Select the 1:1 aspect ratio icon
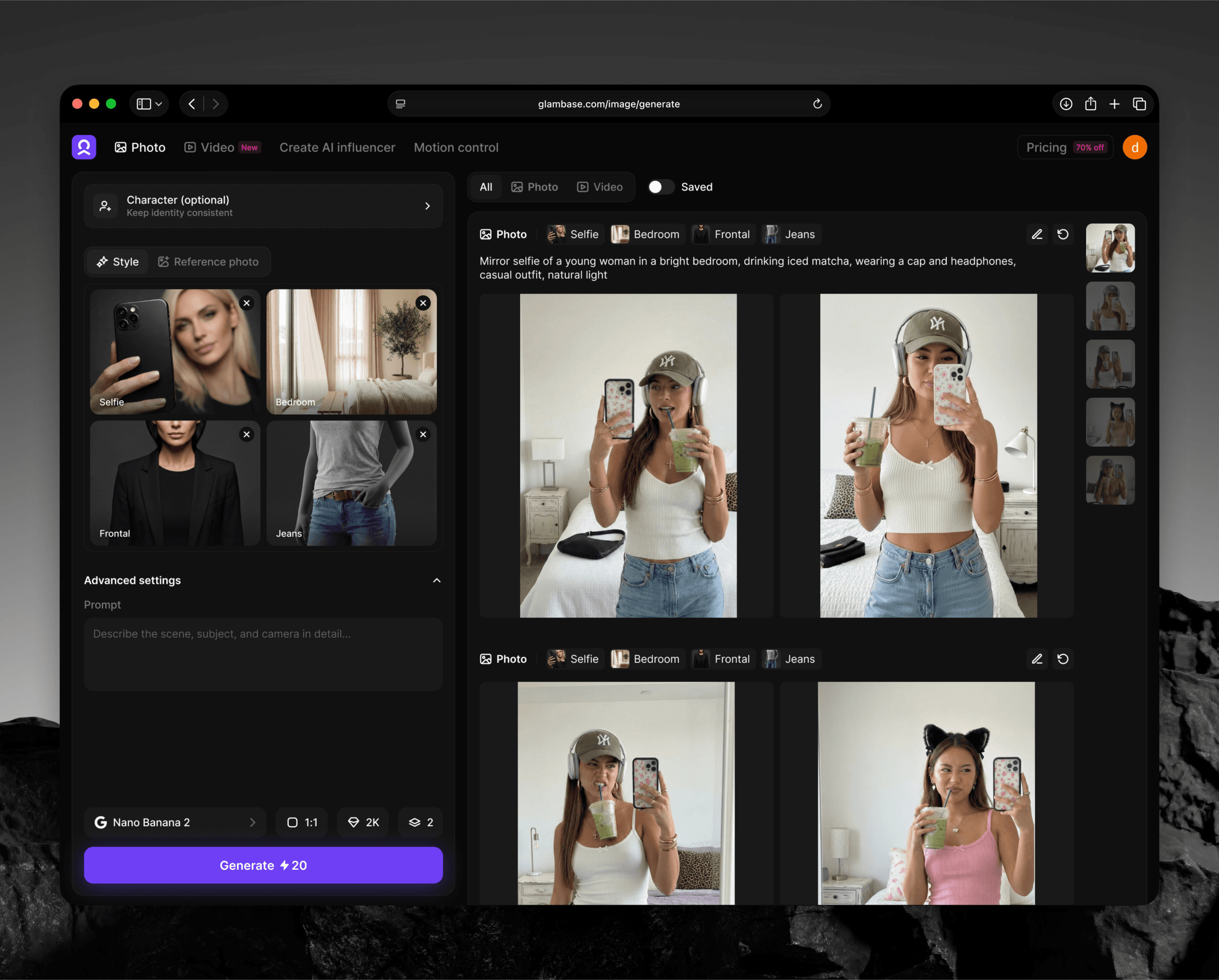The height and width of the screenshot is (980, 1219). (x=301, y=822)
